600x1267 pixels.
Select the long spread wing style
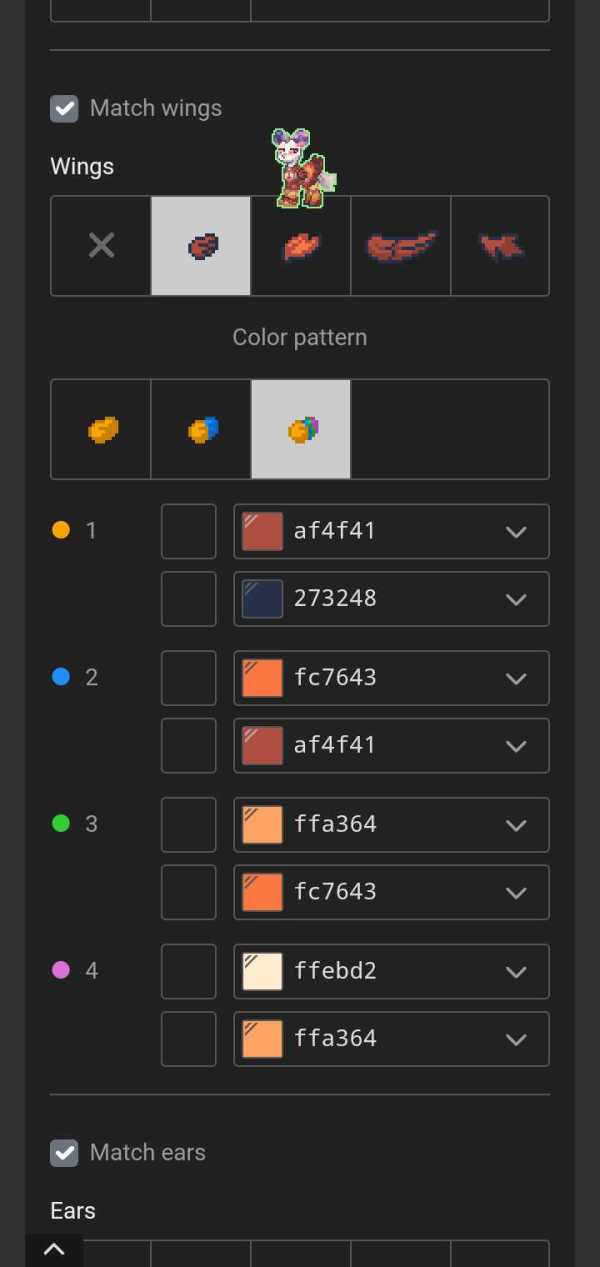pyautogui.click(x=401, y=246)
